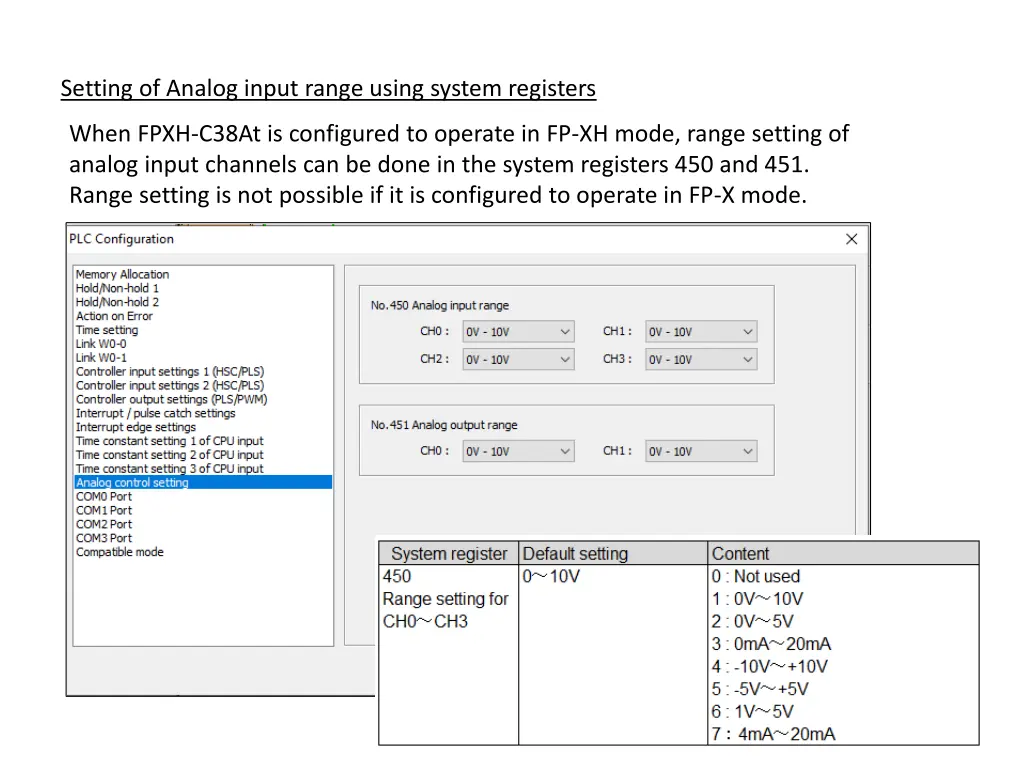Select Controller output settings (PLS/PWM)

171,399
